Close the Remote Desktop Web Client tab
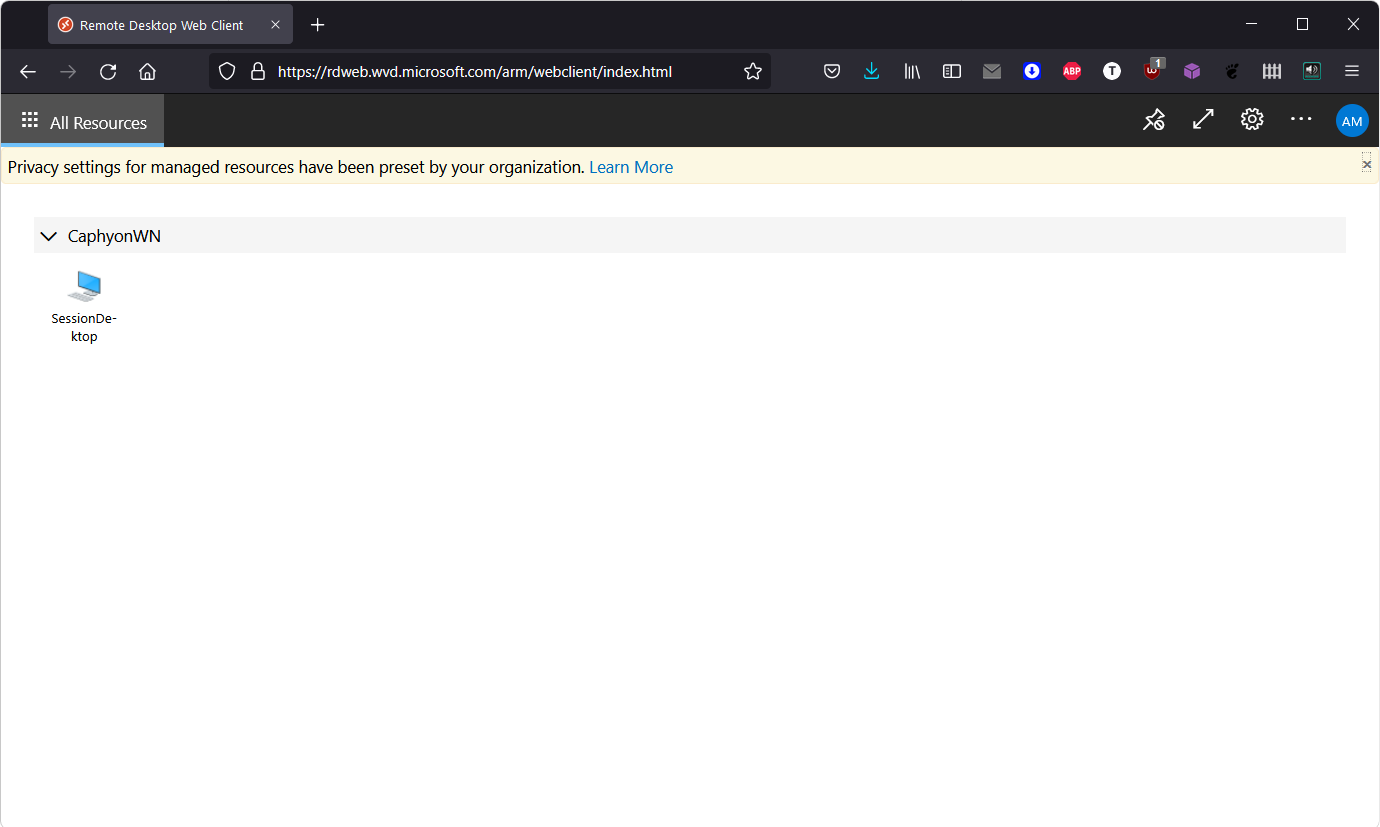The width and height of the screenshot is (1380, 827). [275, 25]
